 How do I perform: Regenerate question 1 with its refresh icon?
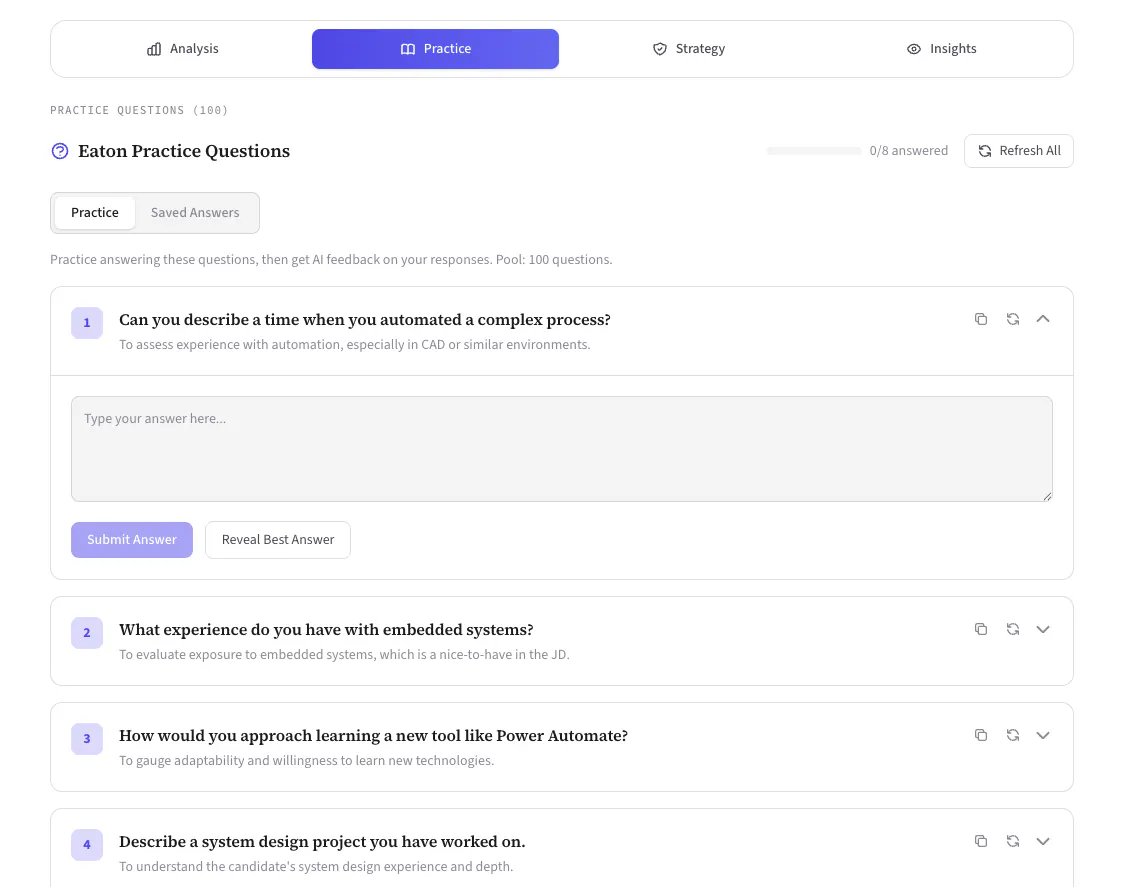pos(1012,319)
